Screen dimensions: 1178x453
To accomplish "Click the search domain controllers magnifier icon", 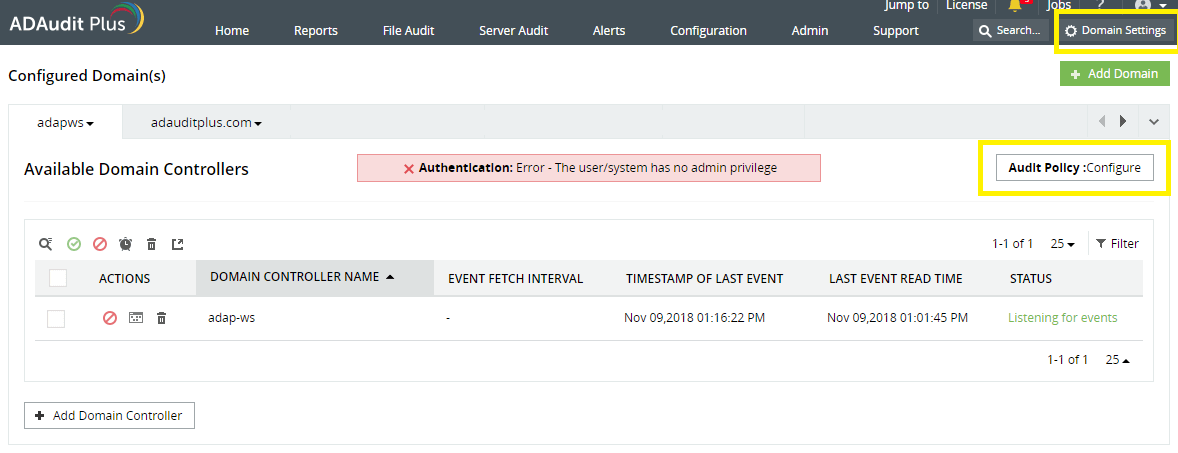I will point(46,244).
